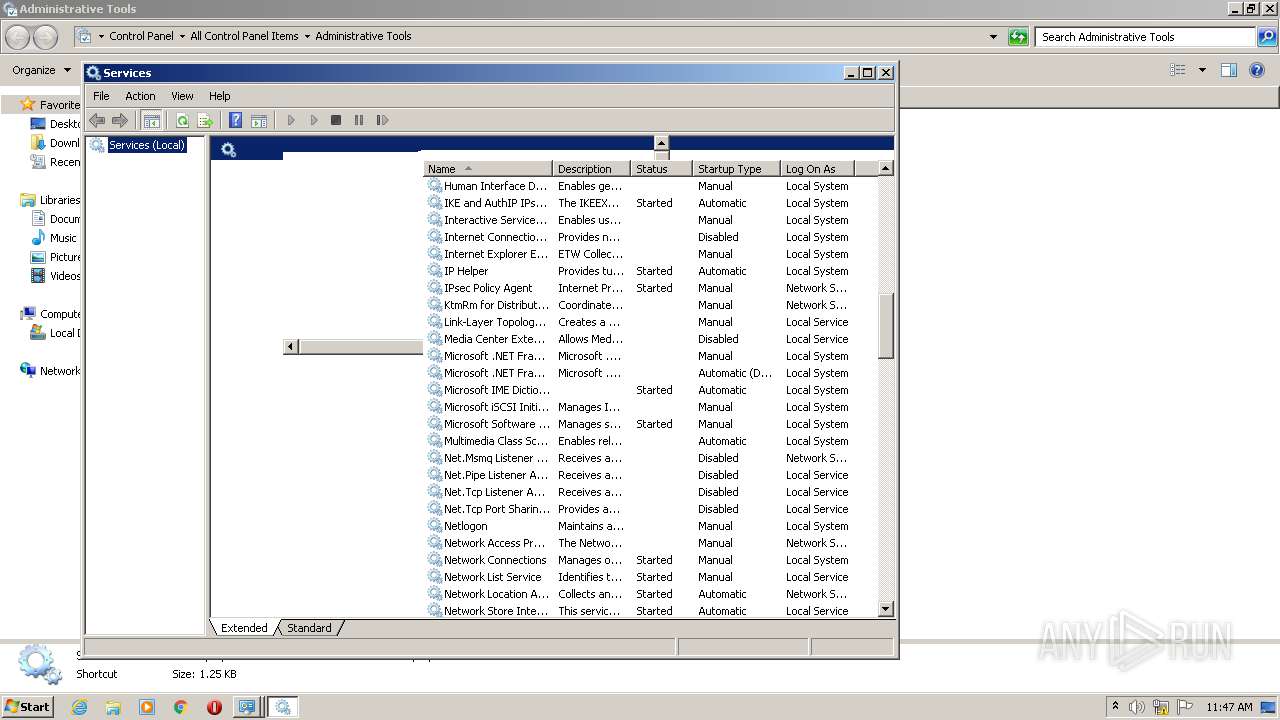Sort by the Startup Type column header
Screen dimensions: 1280x720
tap(736, 169)
